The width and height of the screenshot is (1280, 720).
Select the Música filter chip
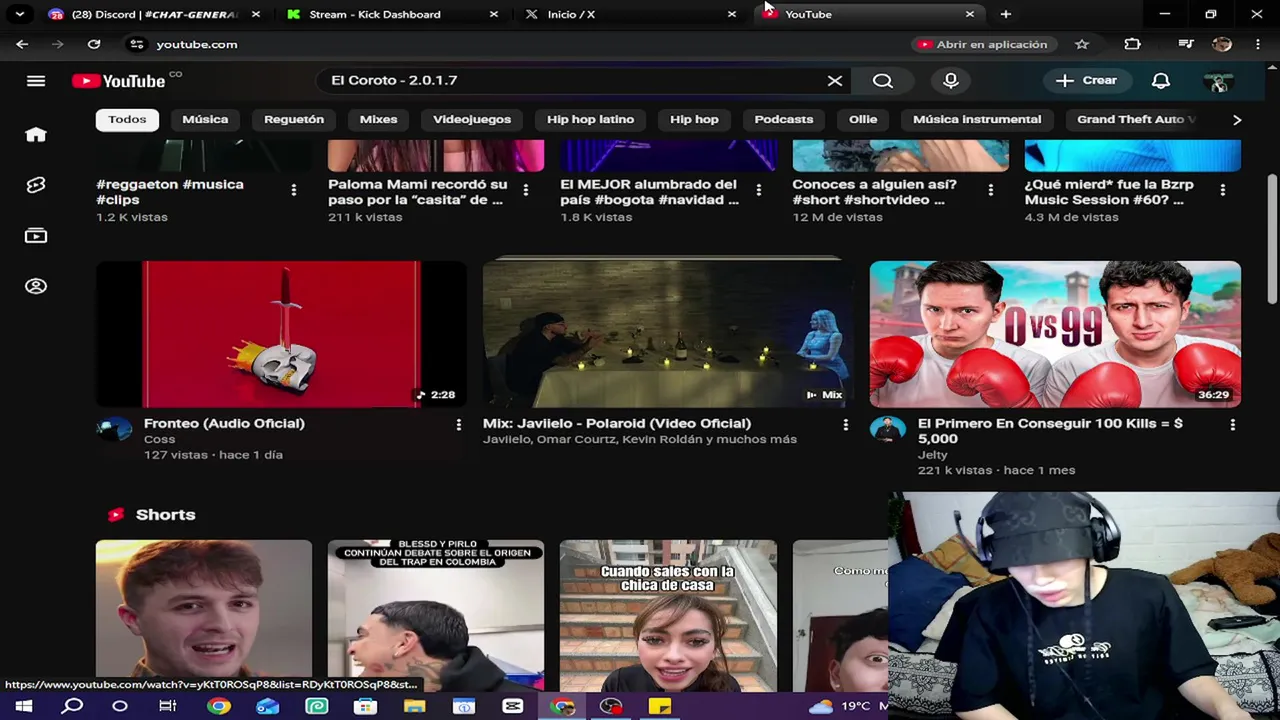click(205, 119)
